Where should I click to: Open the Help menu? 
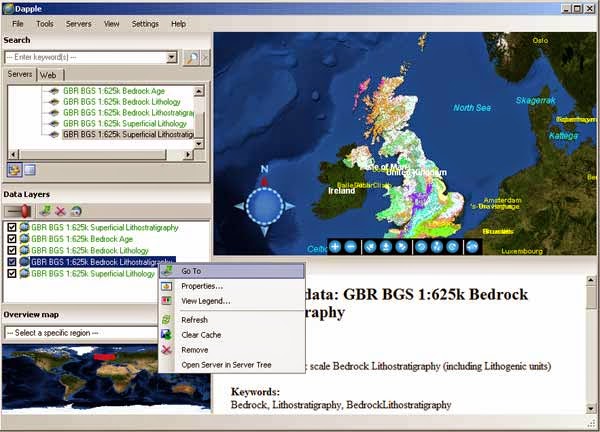pyautogui.click(x=178, y=24)
